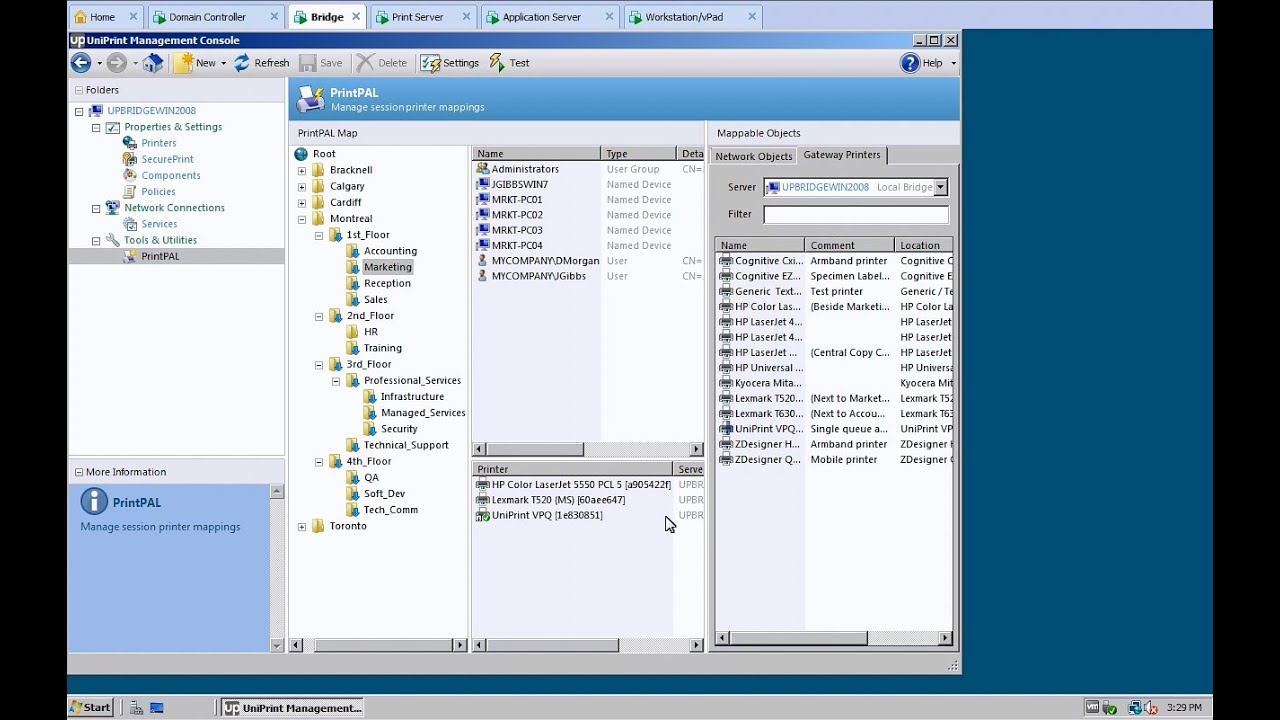Switch to the Print Server tab
This screenshot has height=720, width=1280.
pos(417,17)
